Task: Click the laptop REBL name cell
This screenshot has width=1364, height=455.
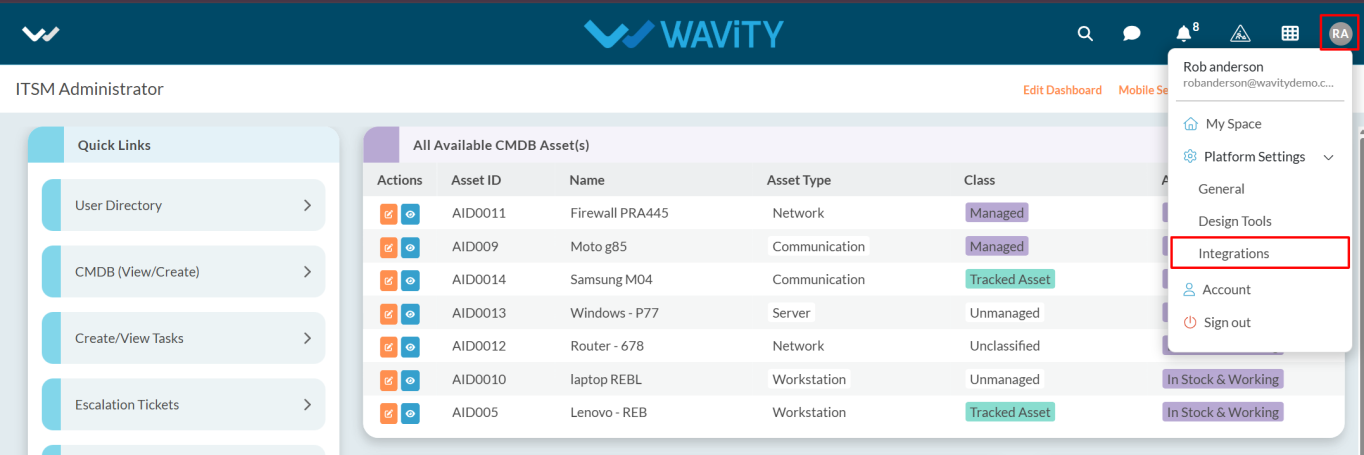Action: 606,380
